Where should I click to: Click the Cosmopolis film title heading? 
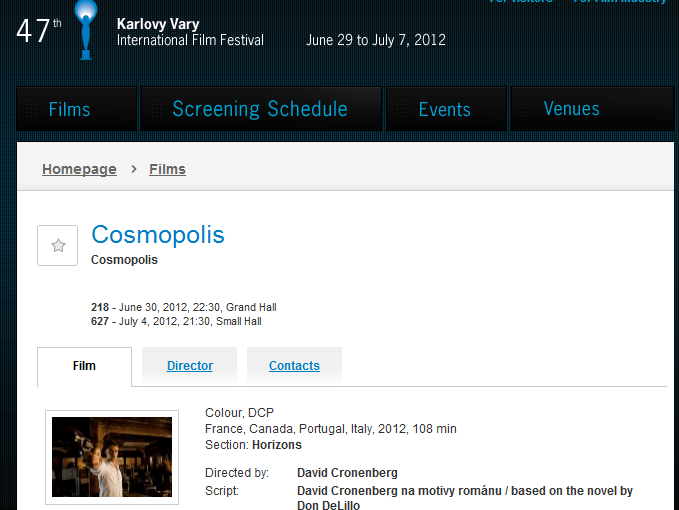[158, 235]
